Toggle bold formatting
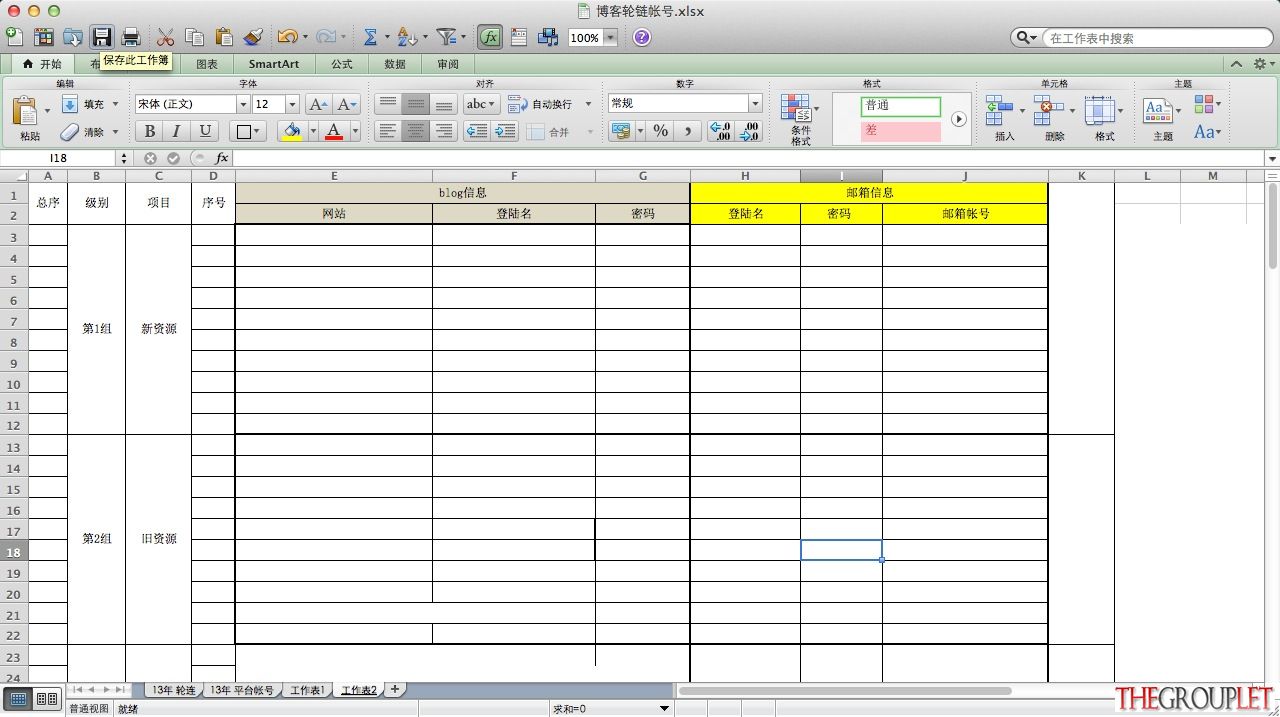Viewport: 1280px width, 717px height. point(150,131)
